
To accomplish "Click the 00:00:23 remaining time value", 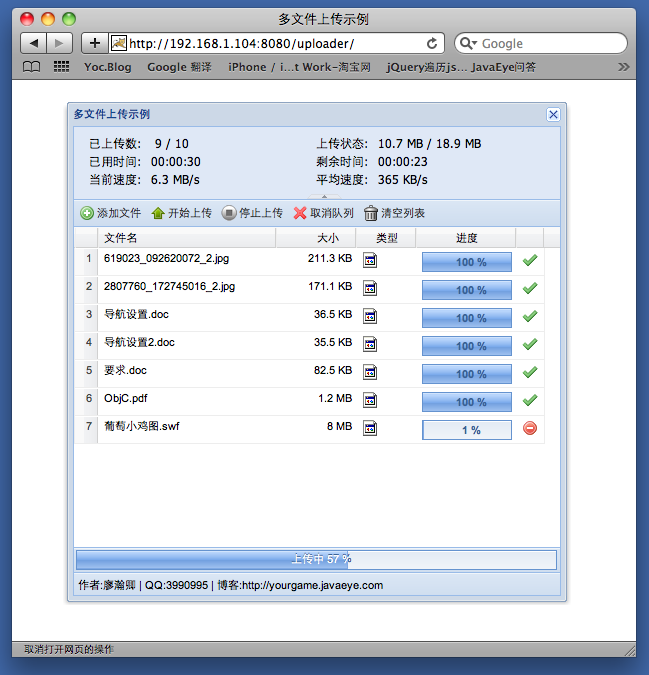I will click(x=403, y=161).
